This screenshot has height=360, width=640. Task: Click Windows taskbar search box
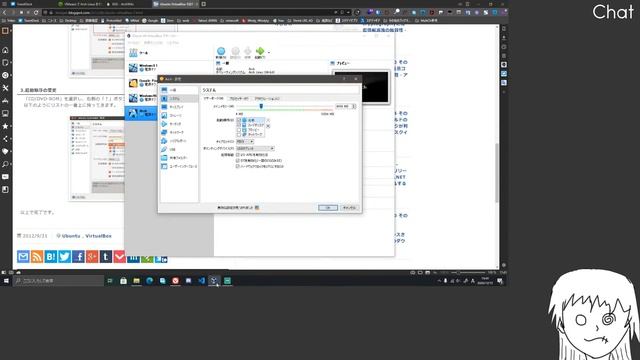[x=58, y=281]
